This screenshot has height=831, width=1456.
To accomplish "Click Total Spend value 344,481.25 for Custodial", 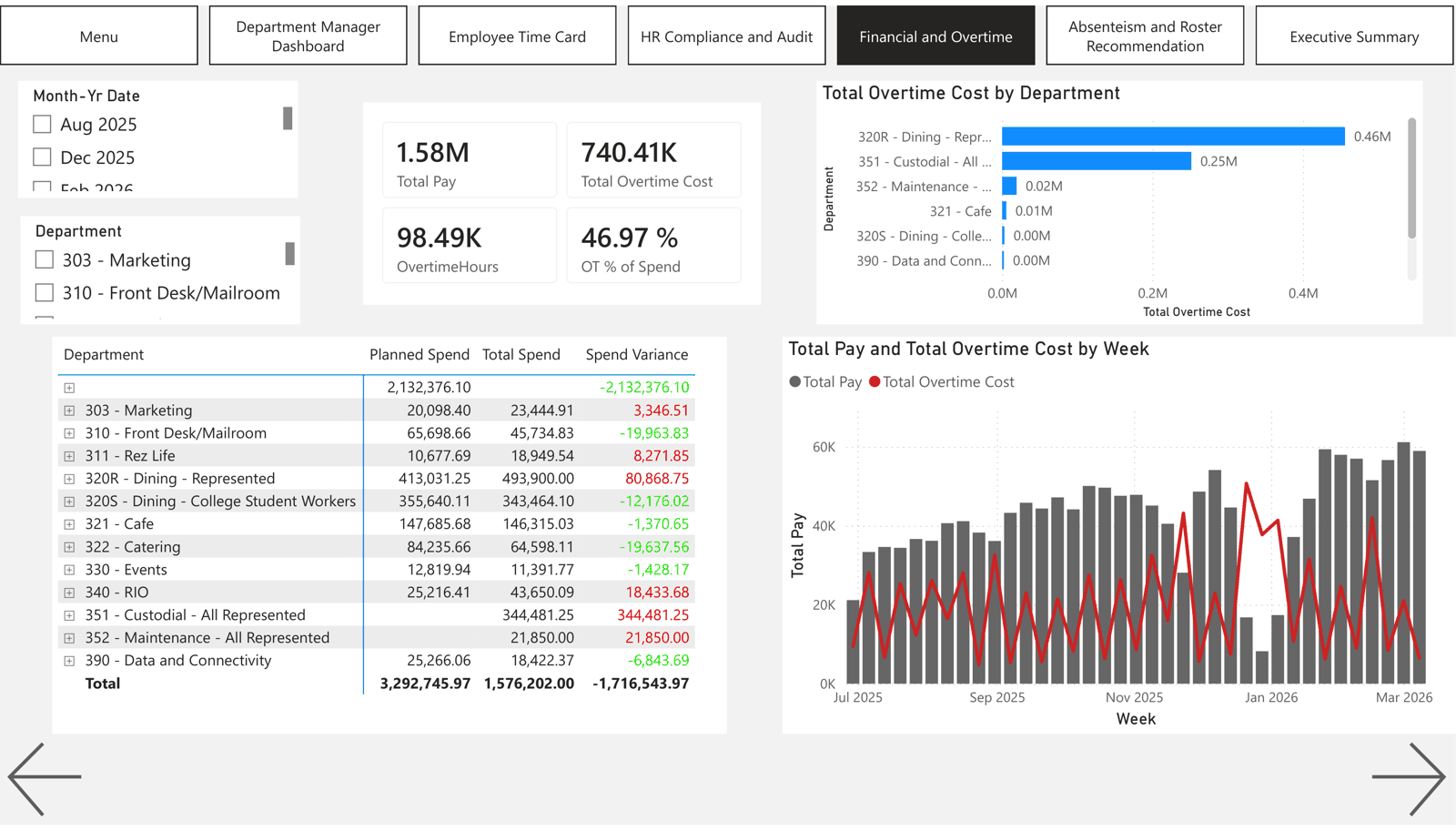I will 538,615.
